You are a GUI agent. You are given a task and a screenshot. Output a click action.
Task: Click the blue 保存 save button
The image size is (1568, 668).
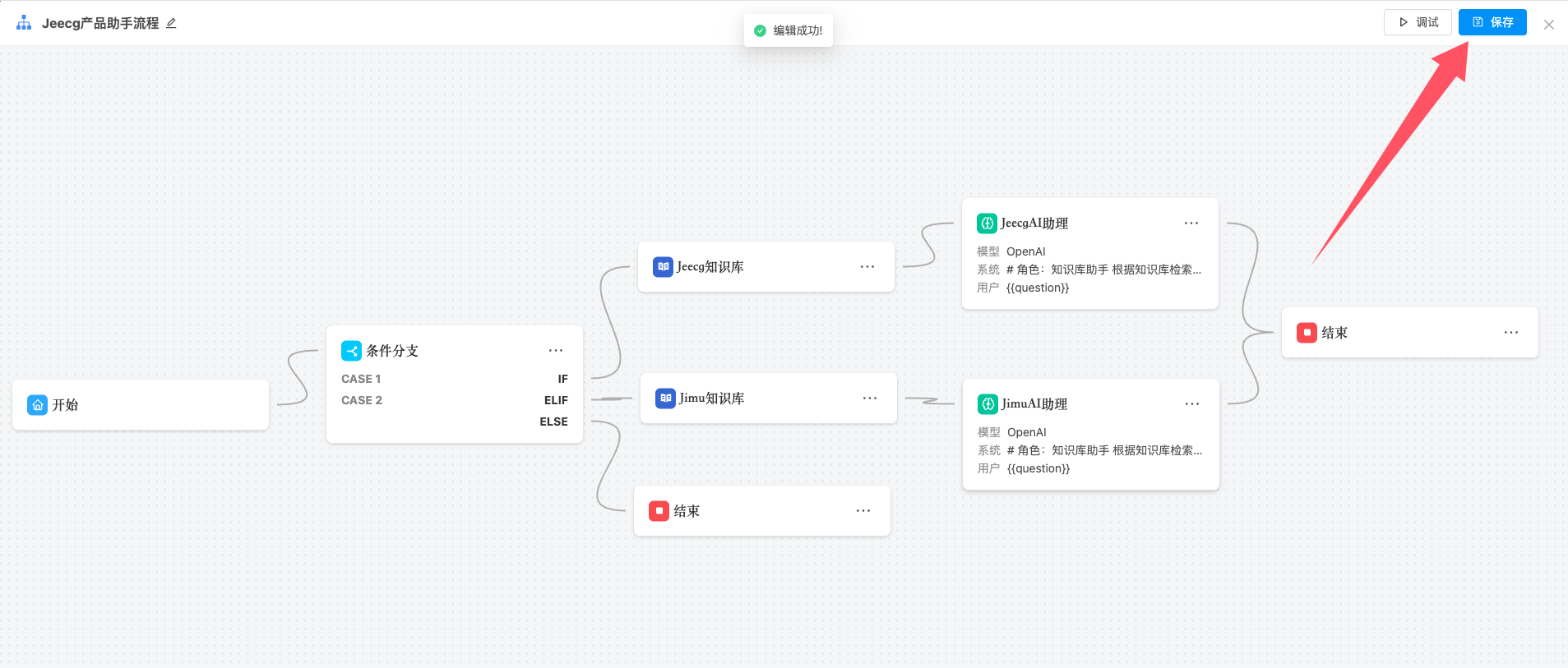click(1492, 22)
